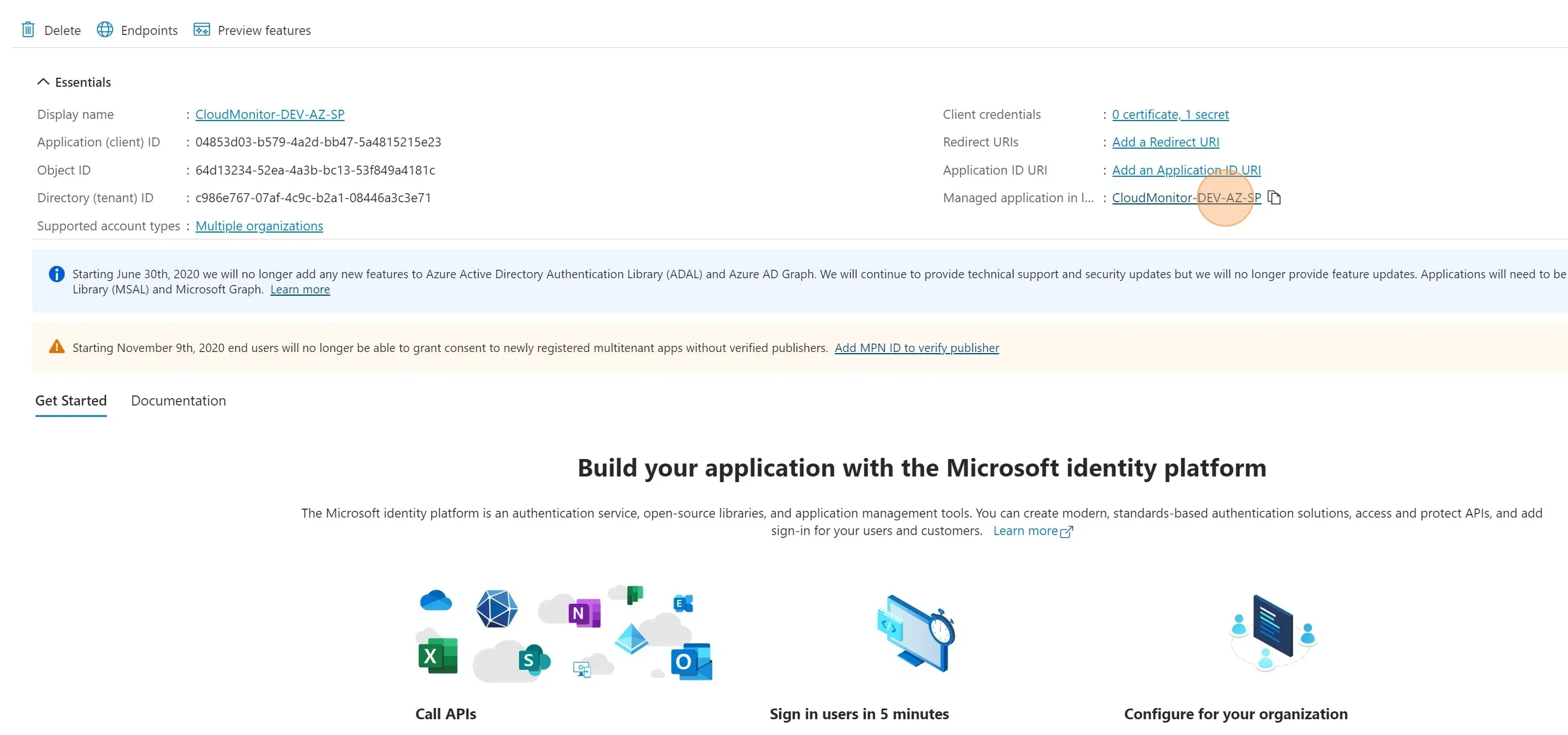
Task: Click the Client credentials label
Action: [991, 114]
